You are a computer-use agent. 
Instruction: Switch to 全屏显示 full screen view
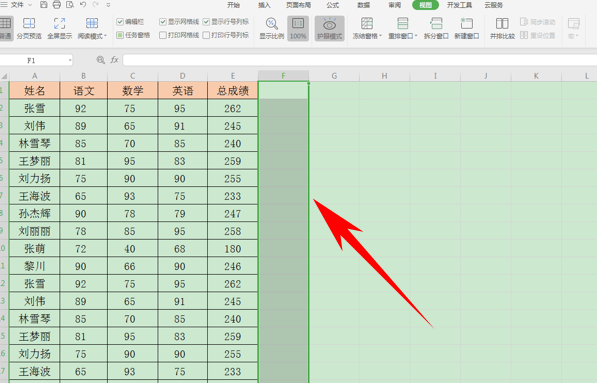point(59,28)
